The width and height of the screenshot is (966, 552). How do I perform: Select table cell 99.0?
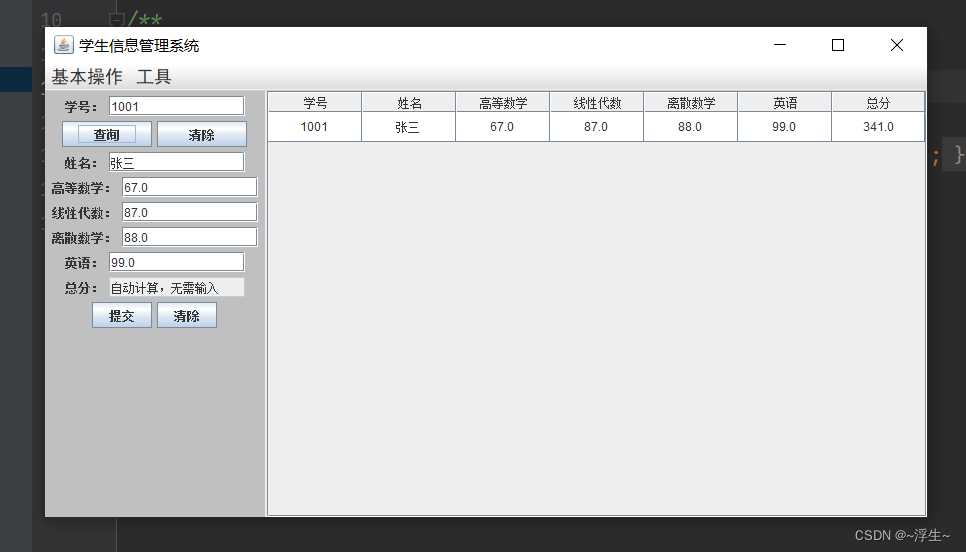pyautogui.click(x=784, y=127)
